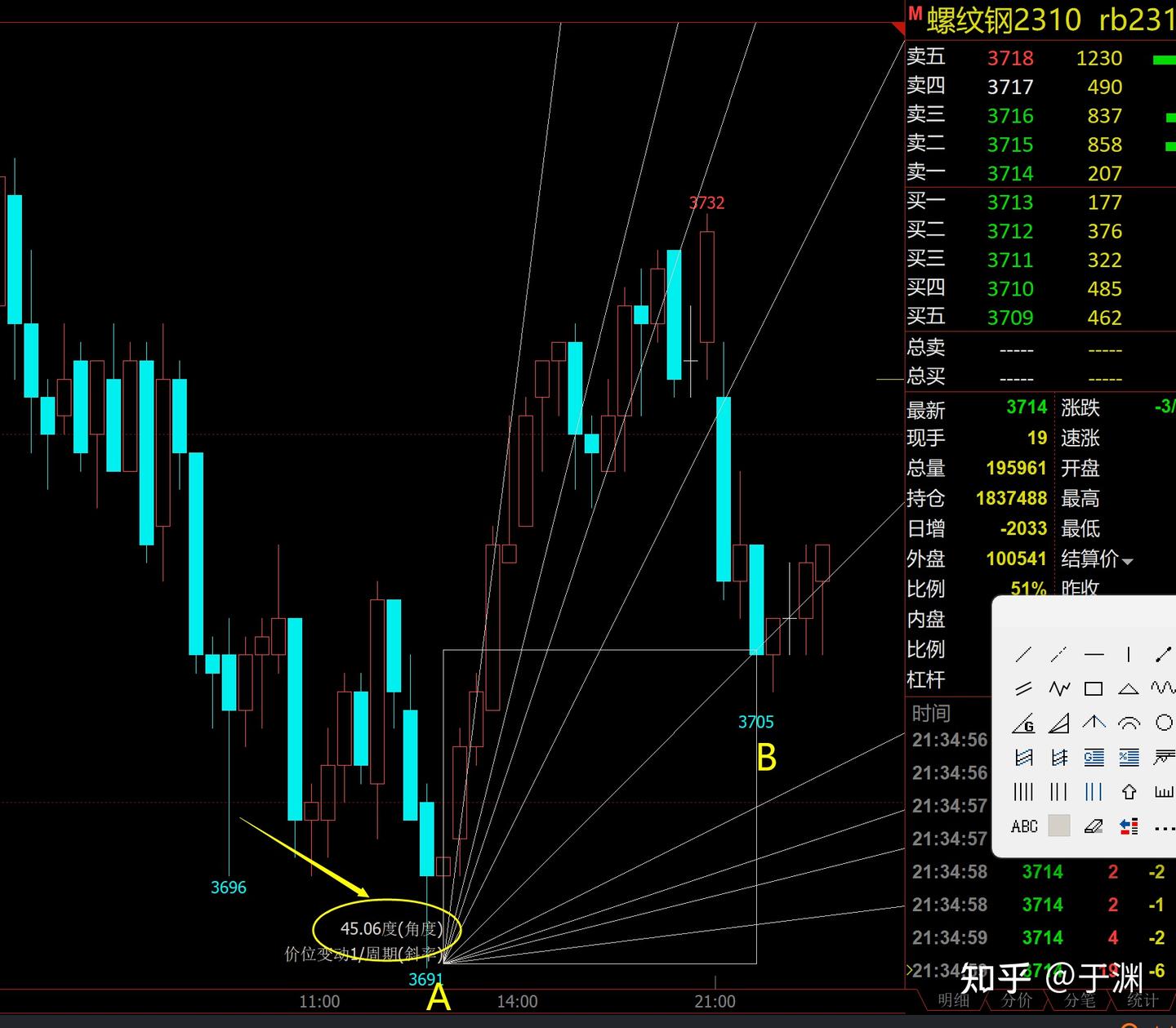Click the 卖五 price 3718
This screenshot has width=1176, height=1028.
(1010, 58)
